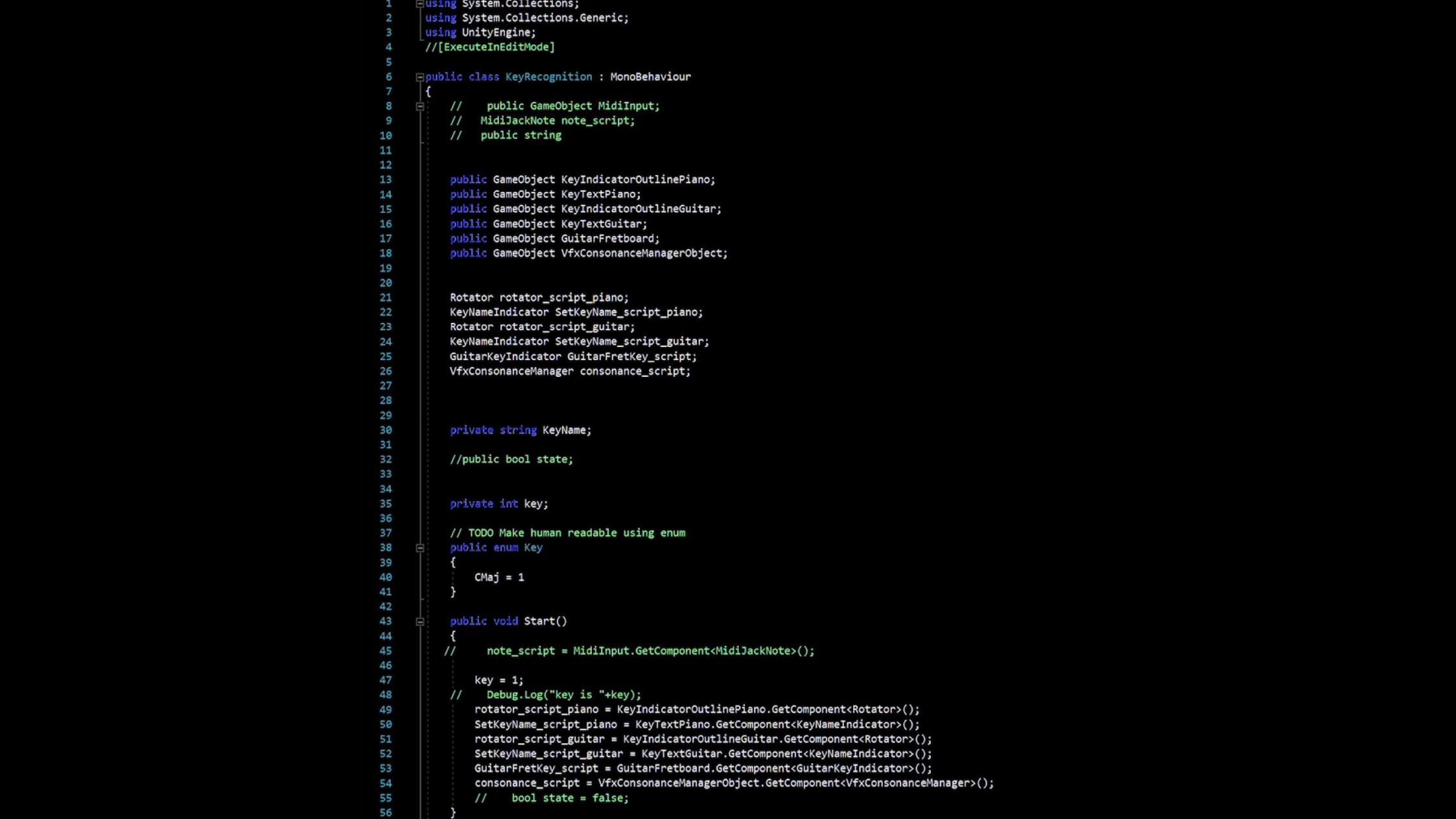This screenshot has height=819, width=1456.
Task: Click the 'public GameObject MidiInput;' comment
Action: [573, 106]
